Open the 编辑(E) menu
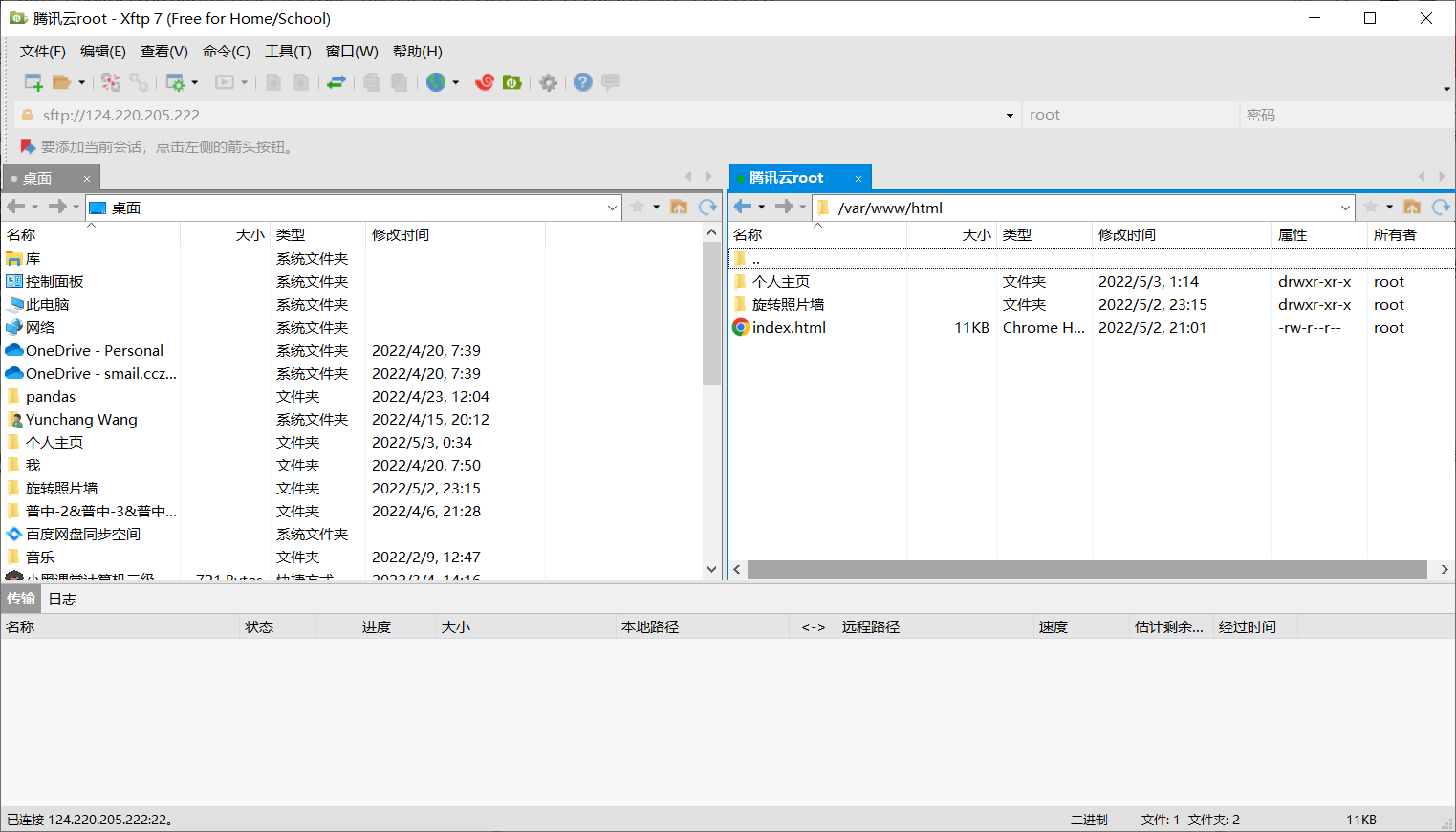 tap(103, 52)
